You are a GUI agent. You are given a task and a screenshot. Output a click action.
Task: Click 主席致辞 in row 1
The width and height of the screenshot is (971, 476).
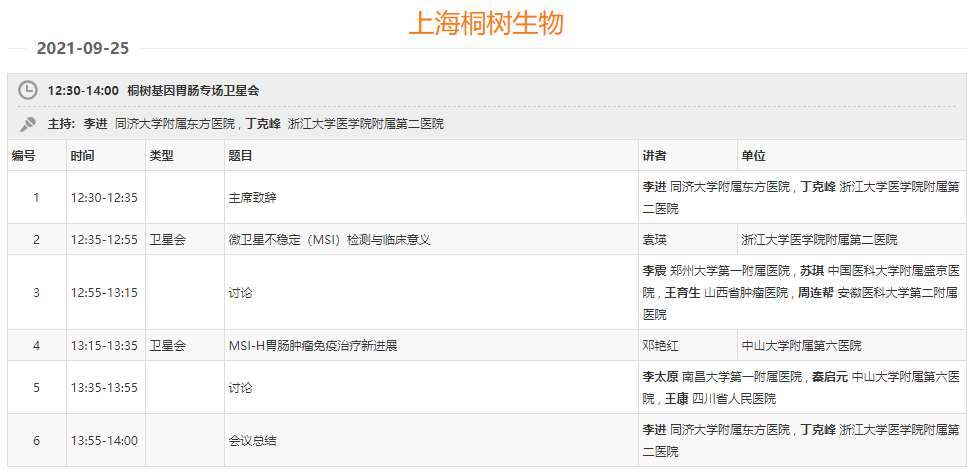click(253, 198)
